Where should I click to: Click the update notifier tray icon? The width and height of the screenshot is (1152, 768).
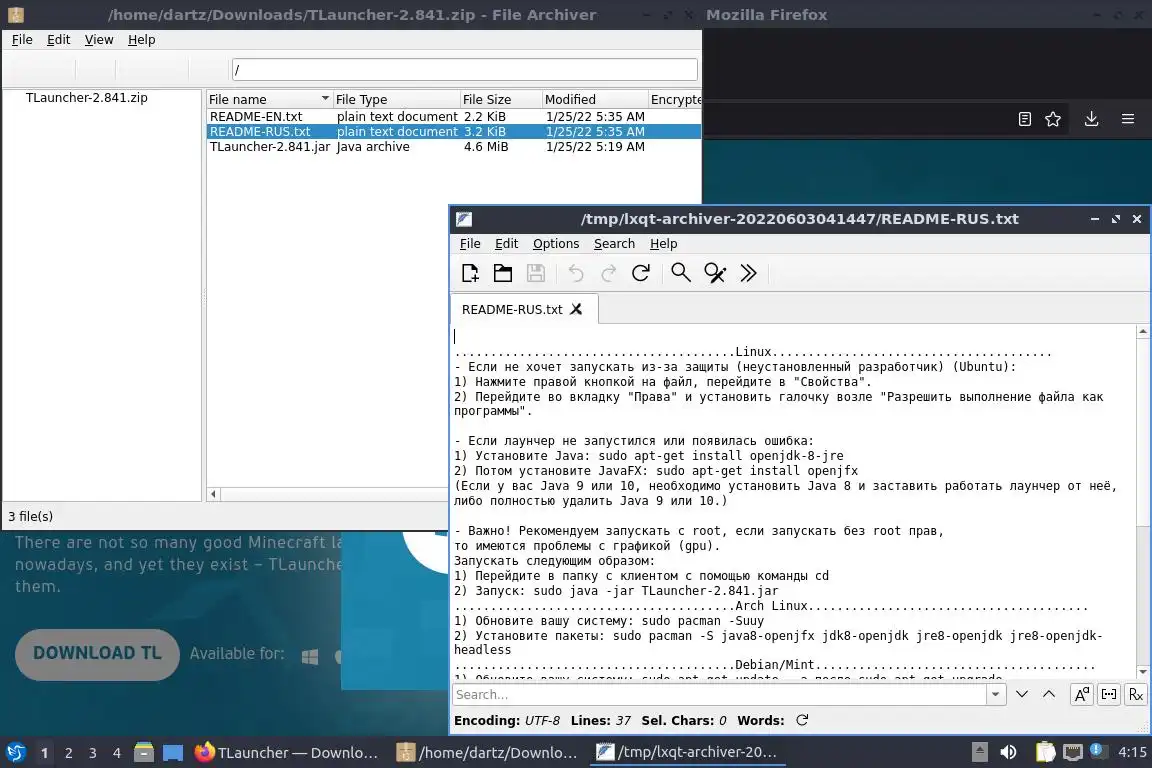click(1097, 751)
